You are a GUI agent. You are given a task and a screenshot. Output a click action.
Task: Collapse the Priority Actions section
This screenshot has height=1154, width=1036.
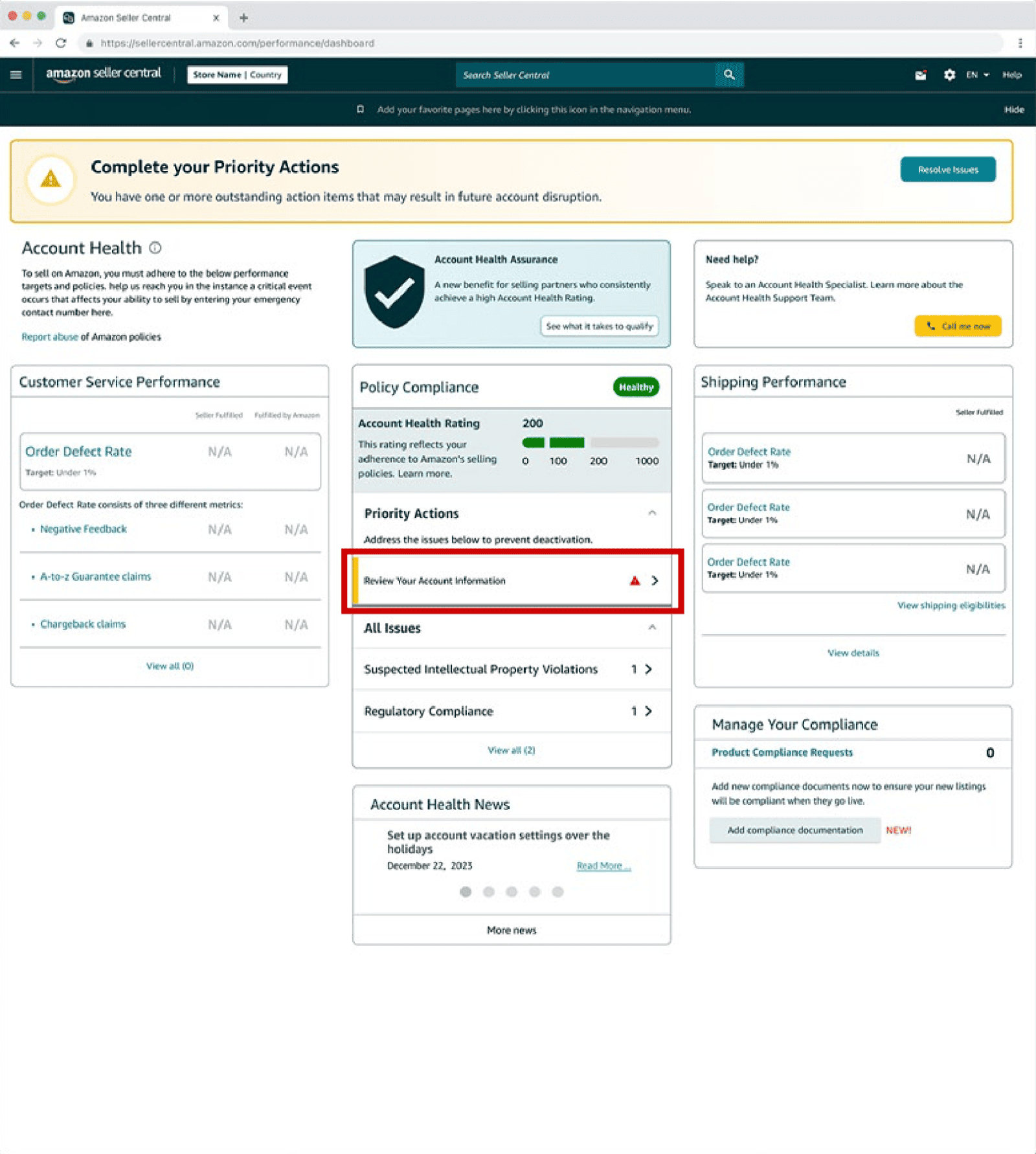[652, 513]
